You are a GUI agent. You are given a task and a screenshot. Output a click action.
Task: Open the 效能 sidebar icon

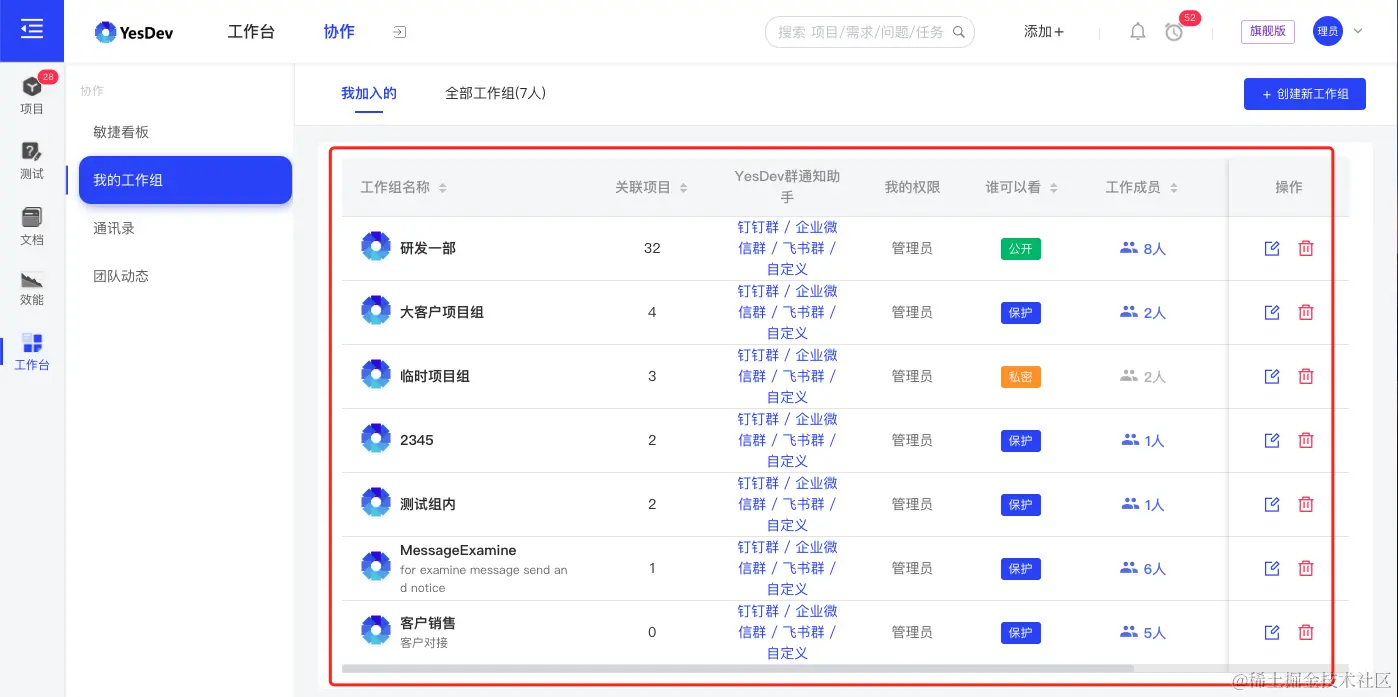coord(32,288)
